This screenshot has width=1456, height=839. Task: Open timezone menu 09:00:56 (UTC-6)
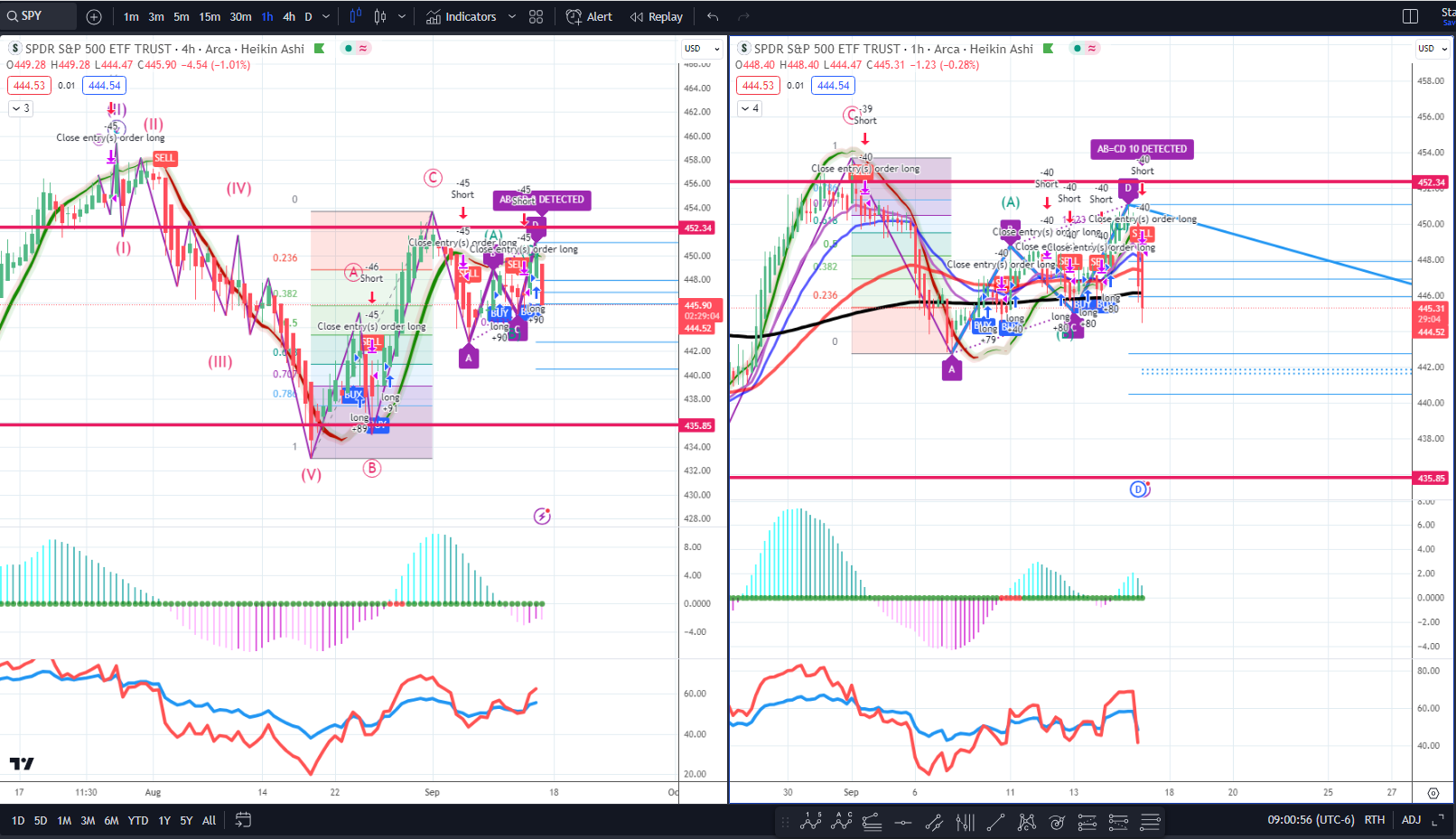point(1310,820)
